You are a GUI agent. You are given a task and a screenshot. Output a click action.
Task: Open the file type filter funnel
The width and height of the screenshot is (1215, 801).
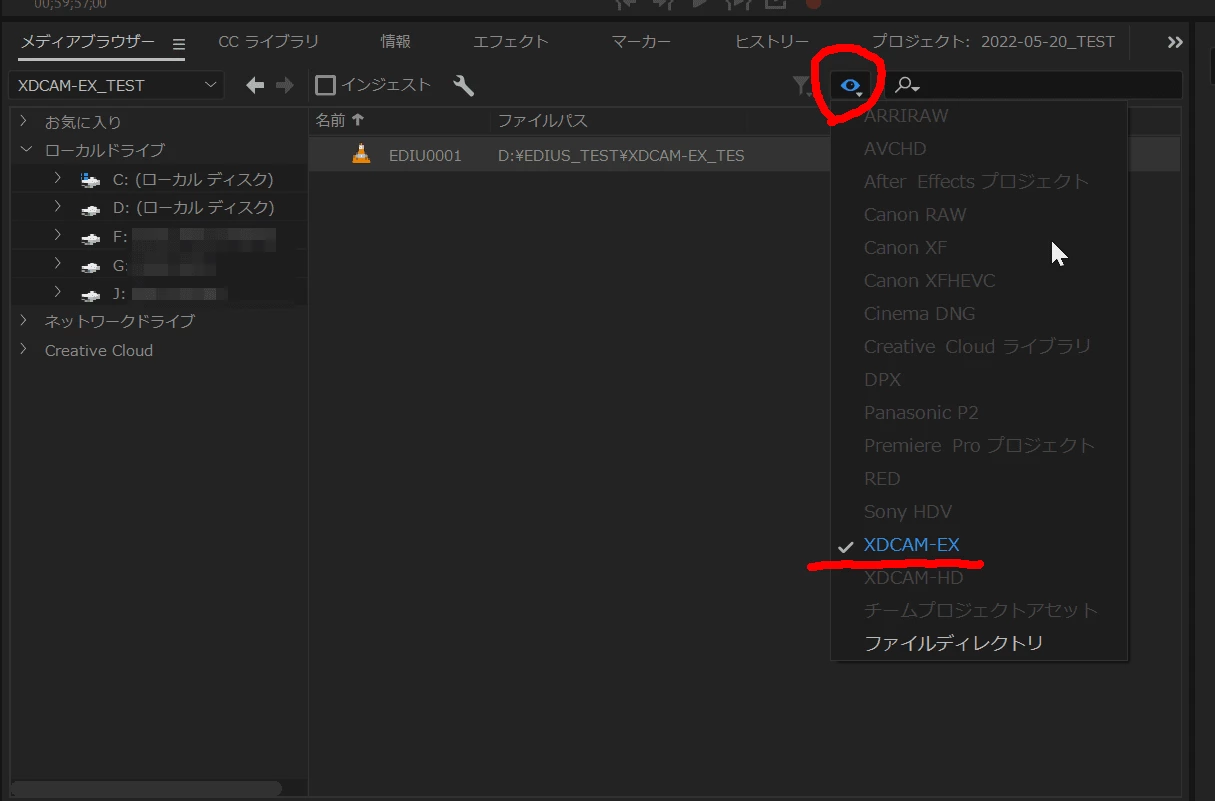coord(802,87)
